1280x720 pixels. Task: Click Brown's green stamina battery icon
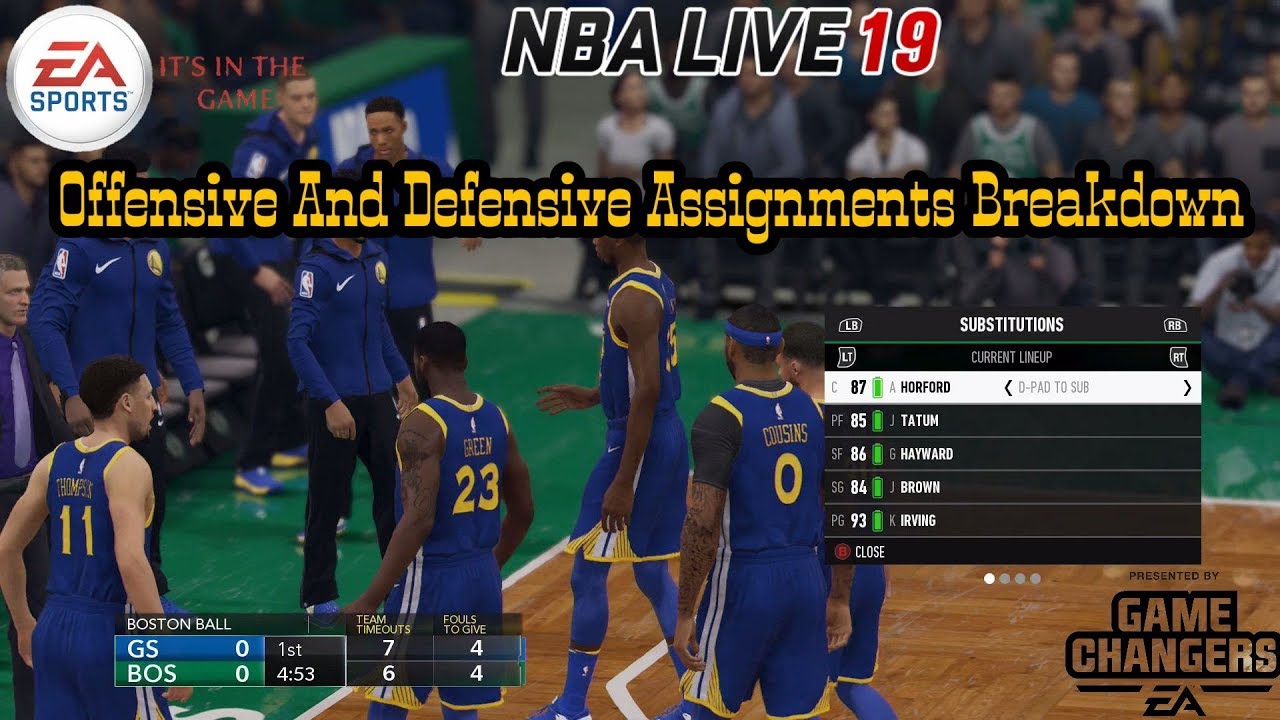click(878, 487)
